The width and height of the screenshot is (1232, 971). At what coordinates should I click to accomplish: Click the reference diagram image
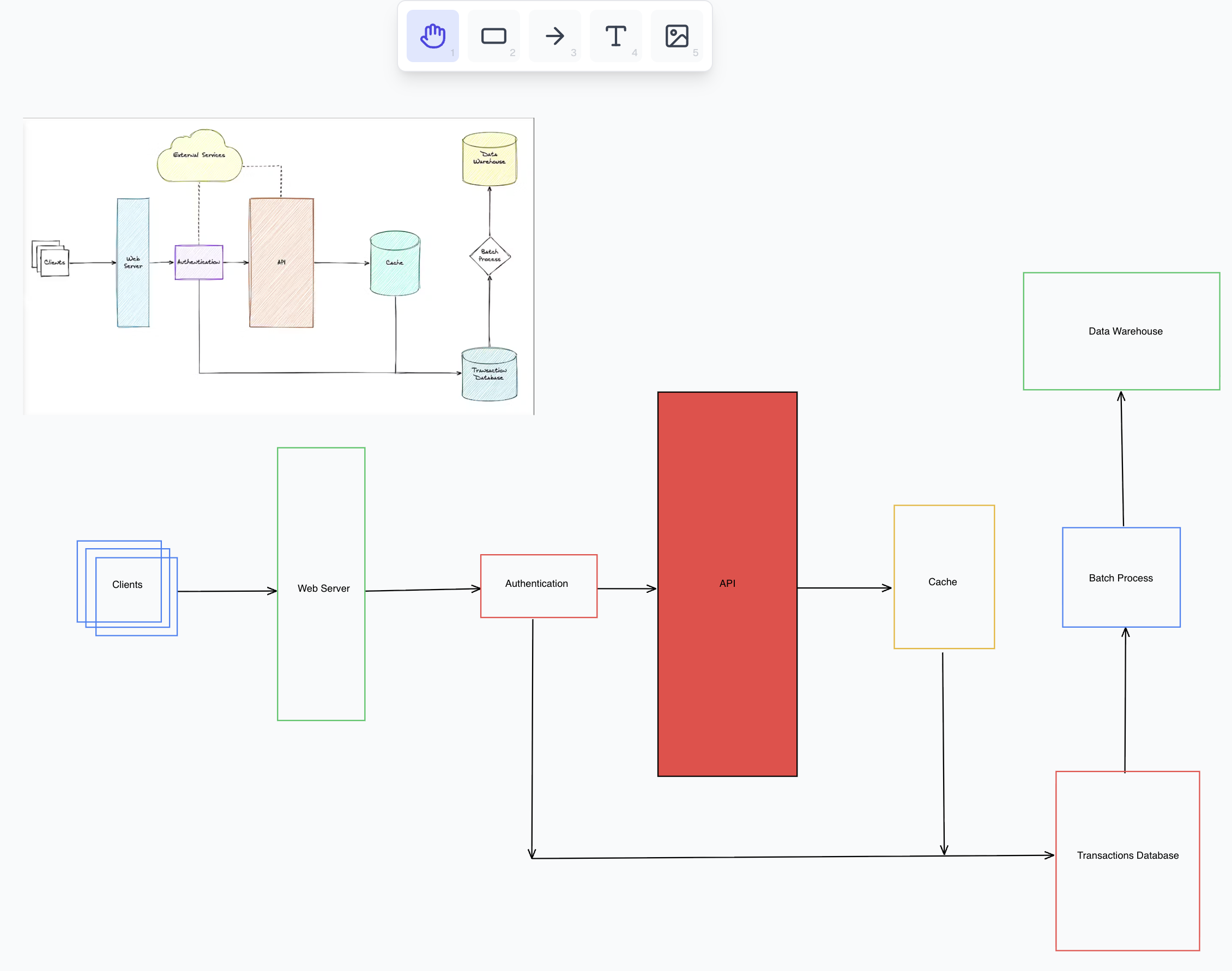tap(278, 266)
